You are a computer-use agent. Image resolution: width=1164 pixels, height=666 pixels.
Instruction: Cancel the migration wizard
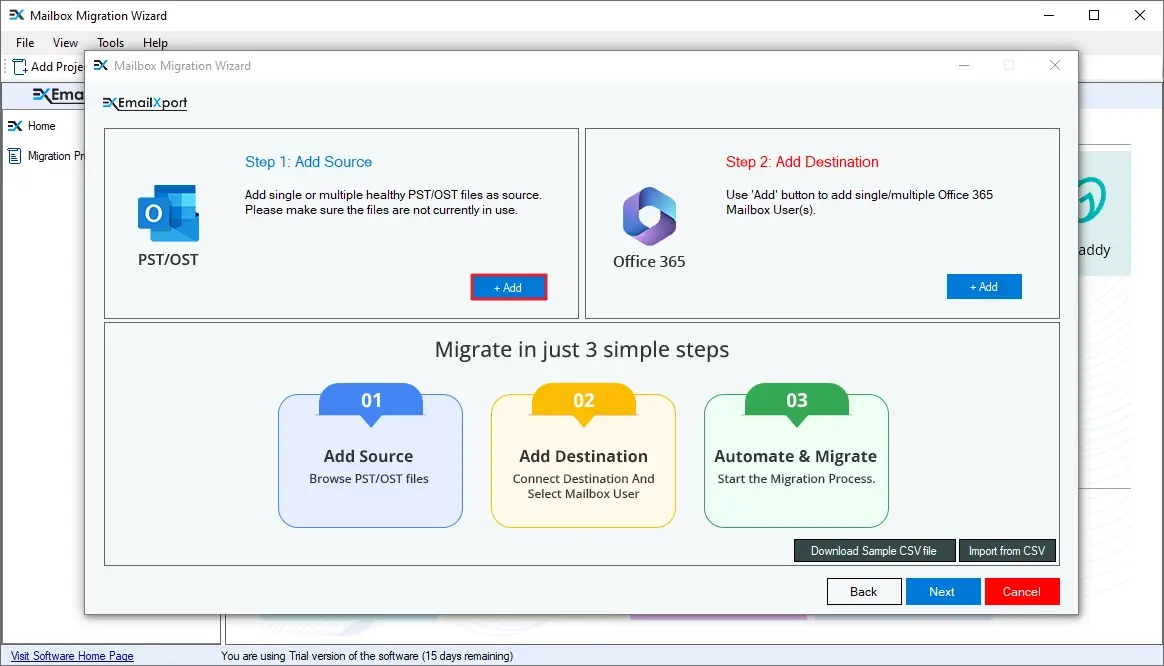click(x=1022, y=592)
